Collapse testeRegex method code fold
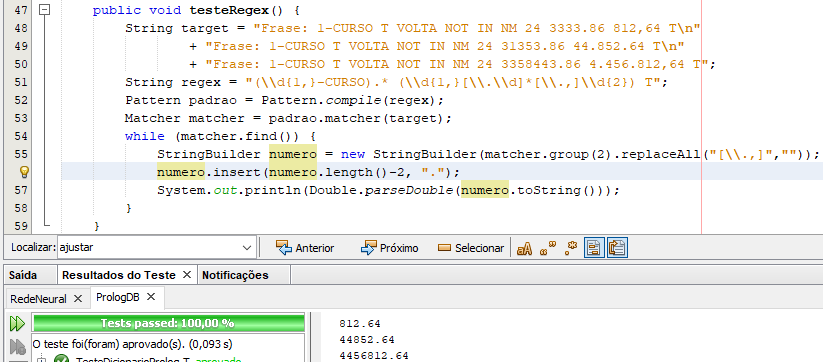 tap(46, 10)
